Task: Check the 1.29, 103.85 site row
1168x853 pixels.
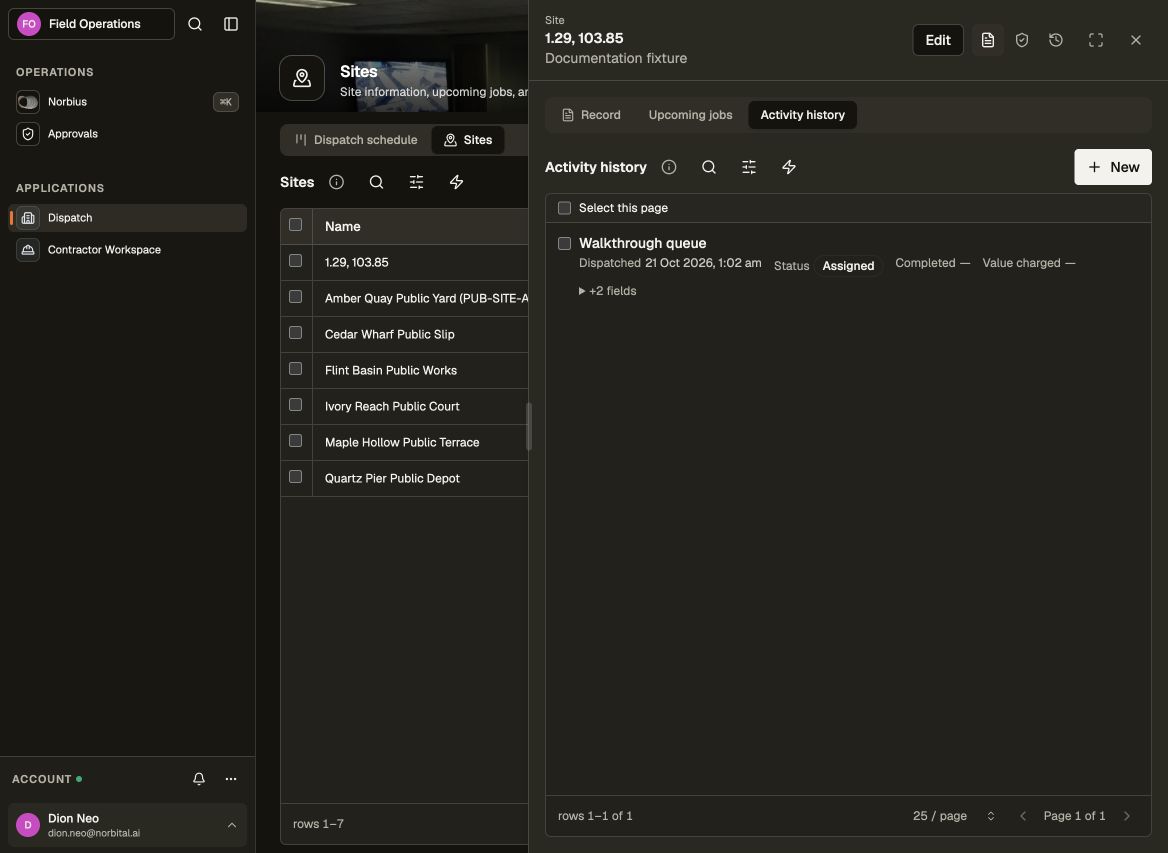Action: 296,261
